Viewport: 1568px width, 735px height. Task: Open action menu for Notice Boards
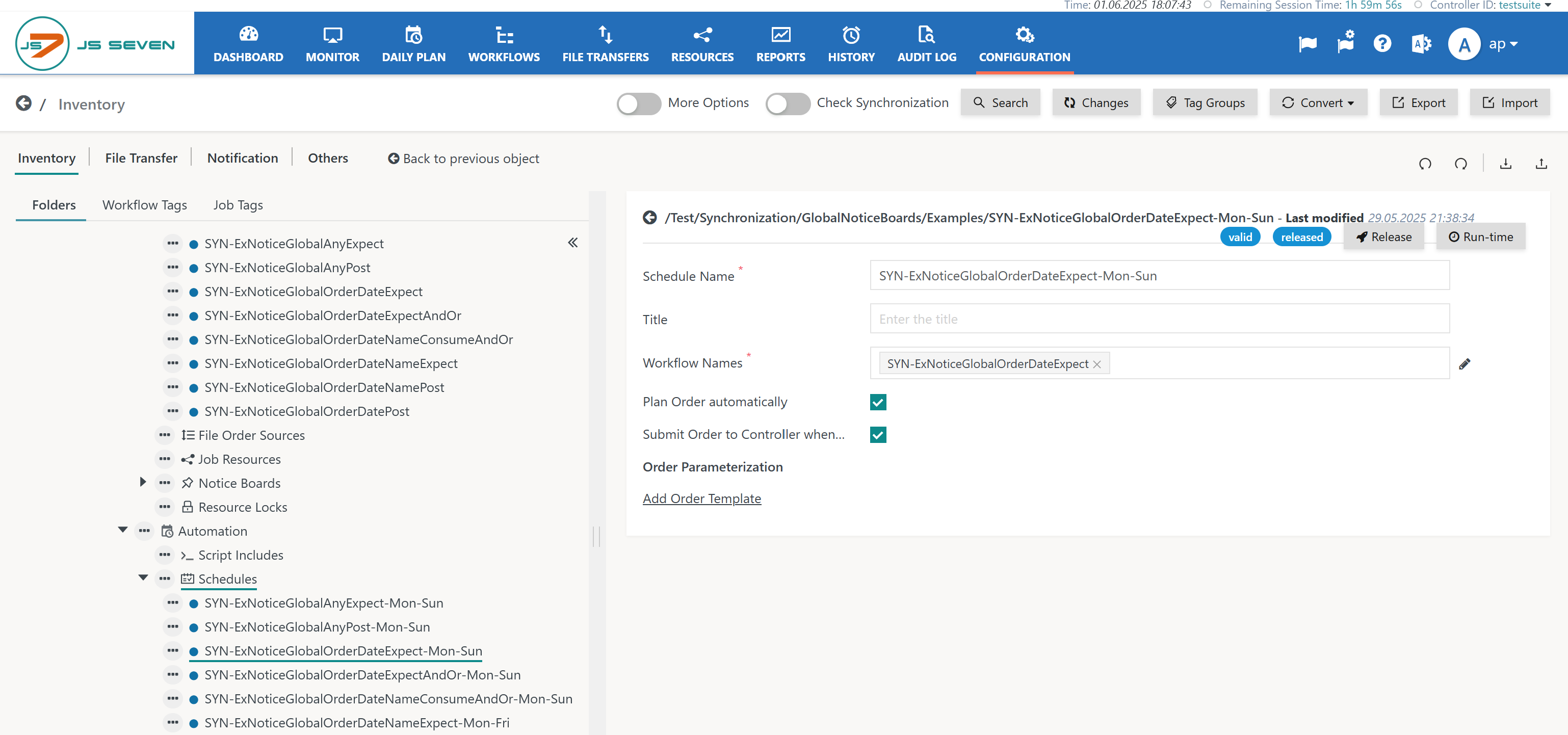(x=164, y=483)
